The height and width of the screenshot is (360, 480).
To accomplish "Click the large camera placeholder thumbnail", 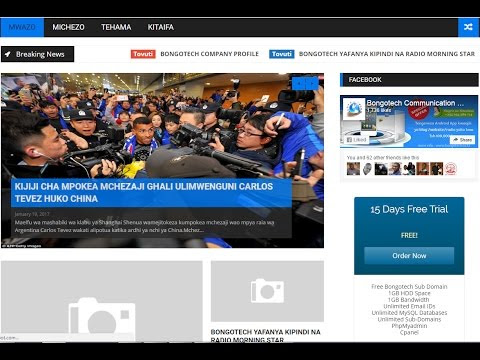I will coord(102,301).
